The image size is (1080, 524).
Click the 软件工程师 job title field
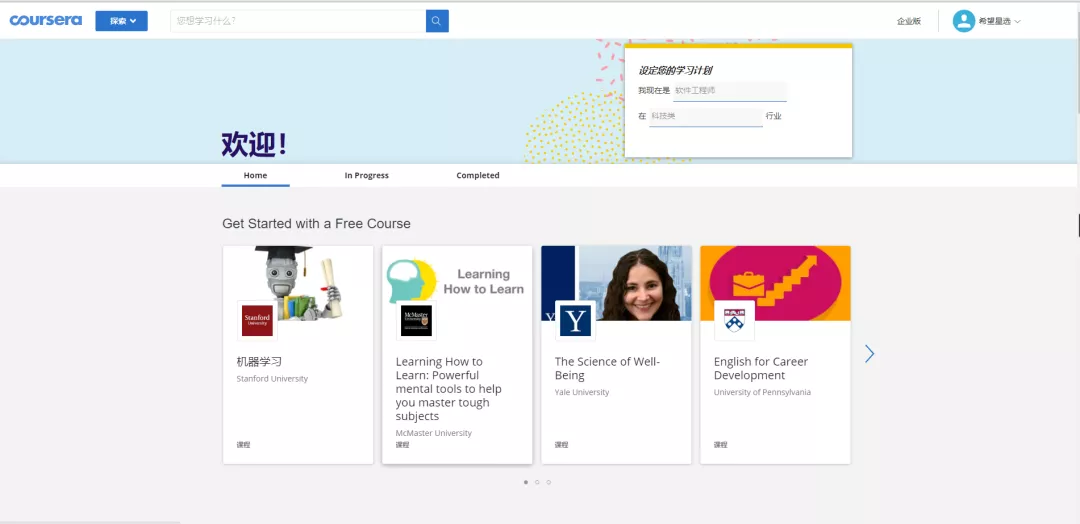pyautogui.click(x=729, y=91)
